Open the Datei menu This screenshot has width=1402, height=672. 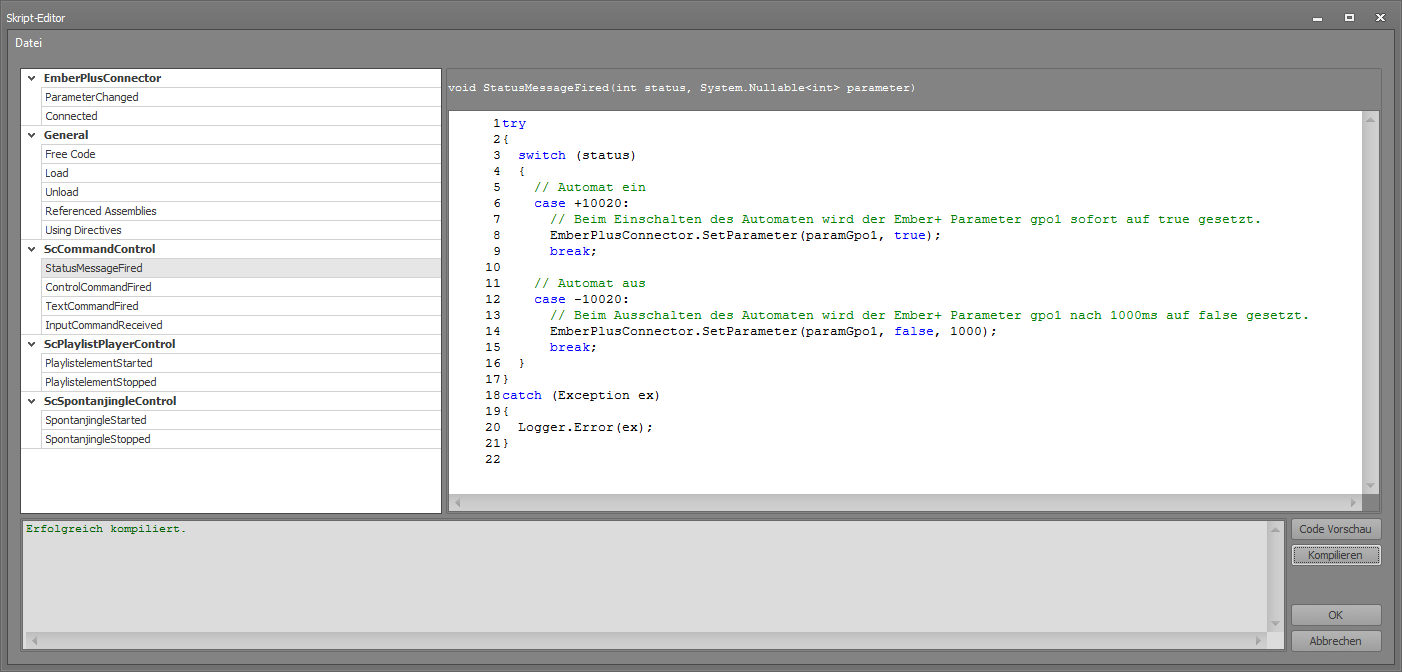[x=29, y=43]
